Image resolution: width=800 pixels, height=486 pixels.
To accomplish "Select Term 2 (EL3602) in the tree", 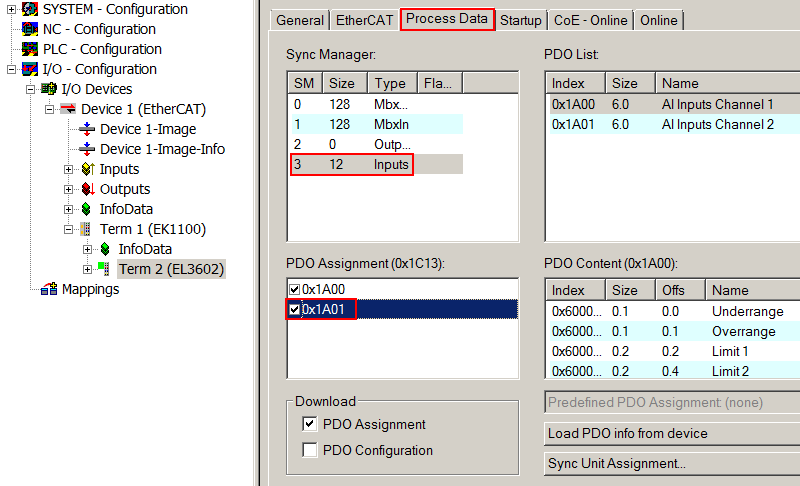I will pyautogui.click(x=171, y=269).
